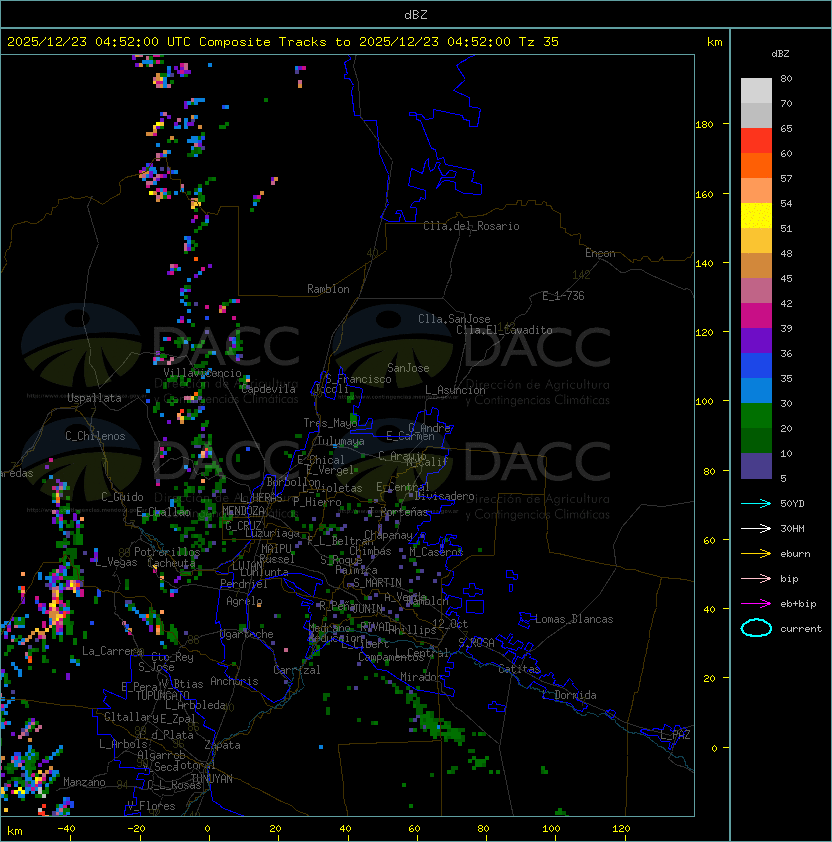Click the '42' value on dBZ scale
The image size is (832, 842).
pyautogui.click(x=786, y=303)
